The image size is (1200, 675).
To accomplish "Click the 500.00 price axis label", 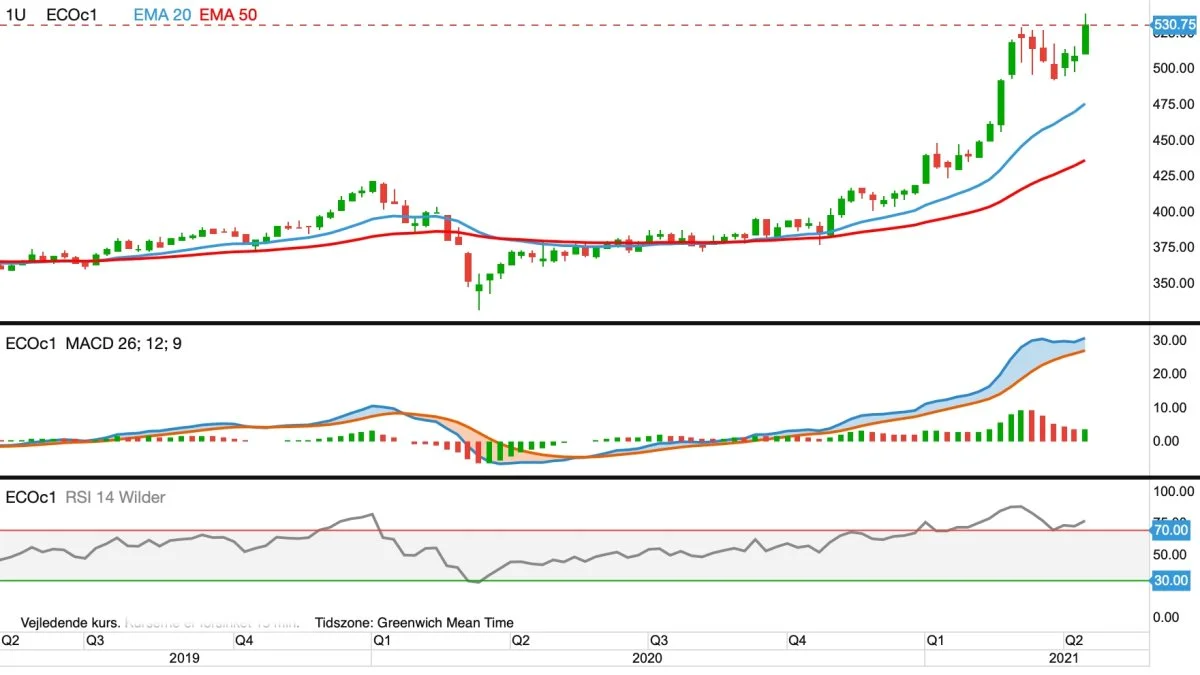I will click(1172, 68).
